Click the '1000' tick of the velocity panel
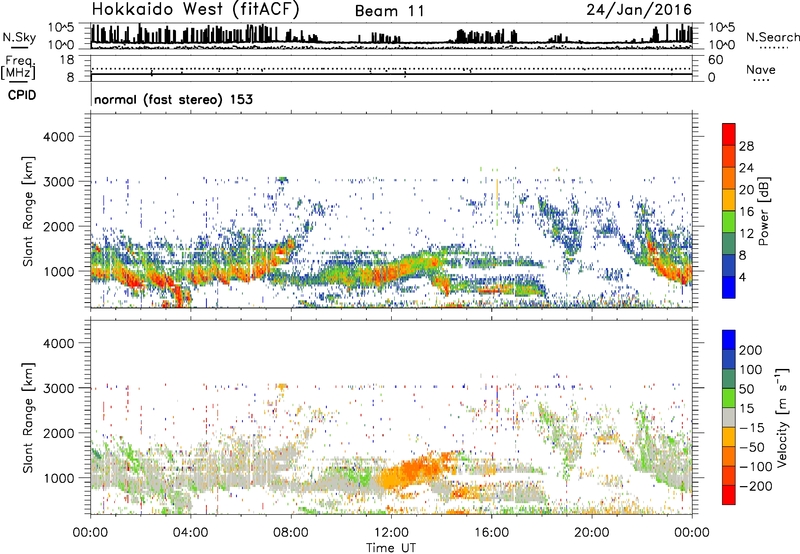Screen dimensions: 800x554 coord(59,478)
